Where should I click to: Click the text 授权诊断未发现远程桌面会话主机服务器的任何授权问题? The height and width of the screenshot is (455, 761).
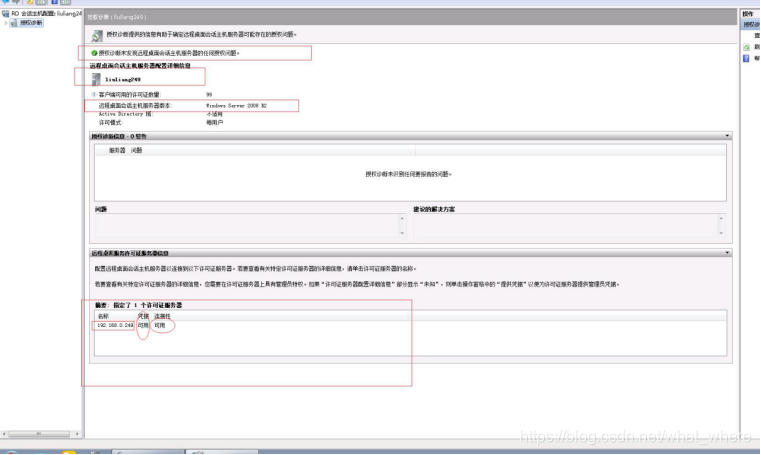click(169, 53)
